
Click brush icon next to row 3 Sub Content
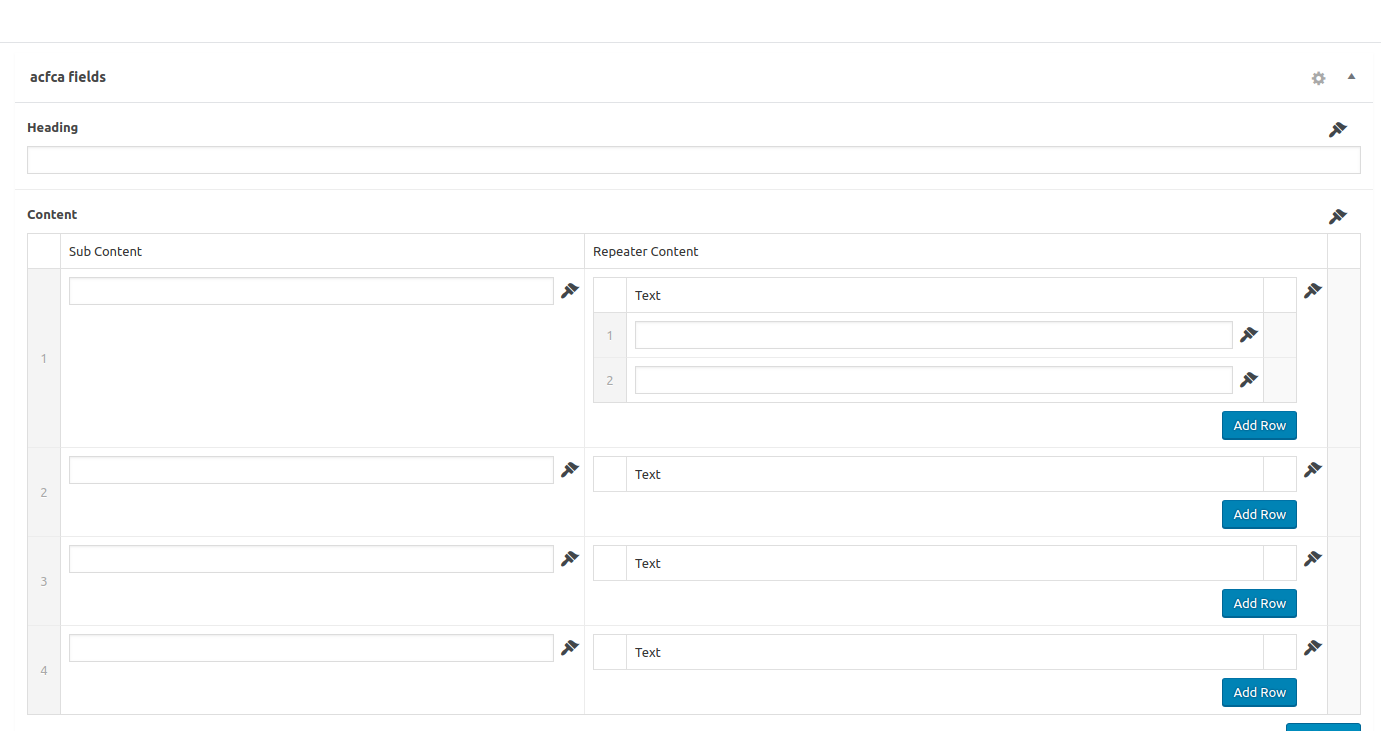[x=570, y=558]
